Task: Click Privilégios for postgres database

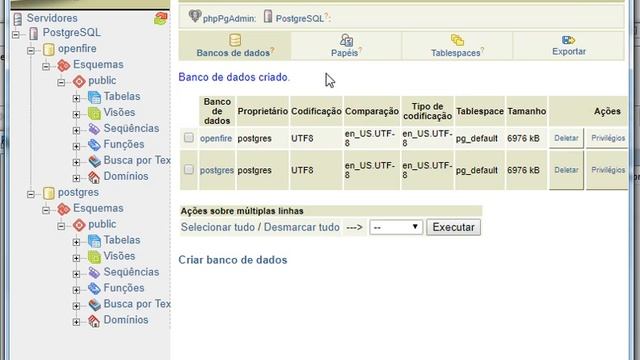Action: [608, 170]
